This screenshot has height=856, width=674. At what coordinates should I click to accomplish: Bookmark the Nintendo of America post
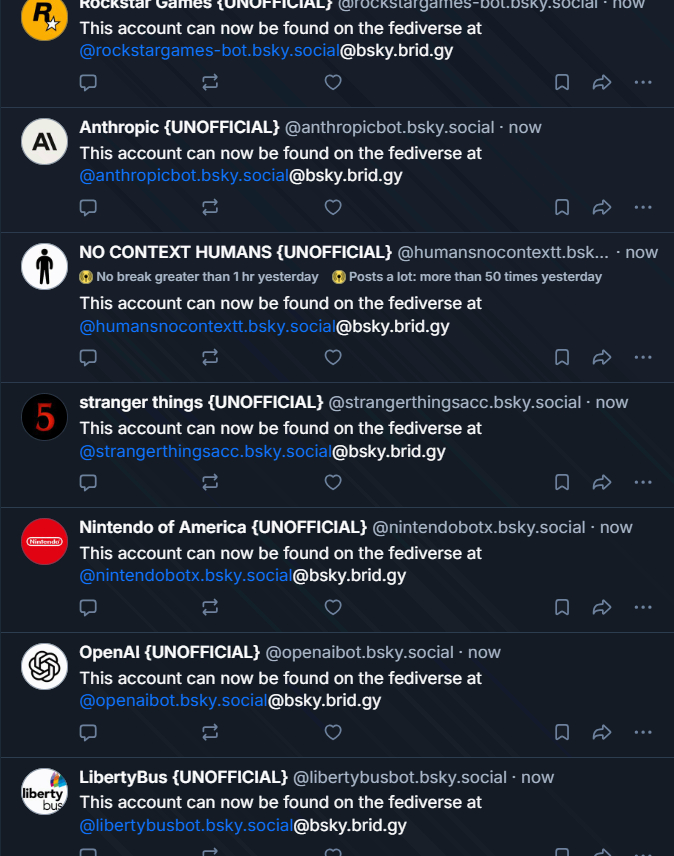tap(562, 607)
